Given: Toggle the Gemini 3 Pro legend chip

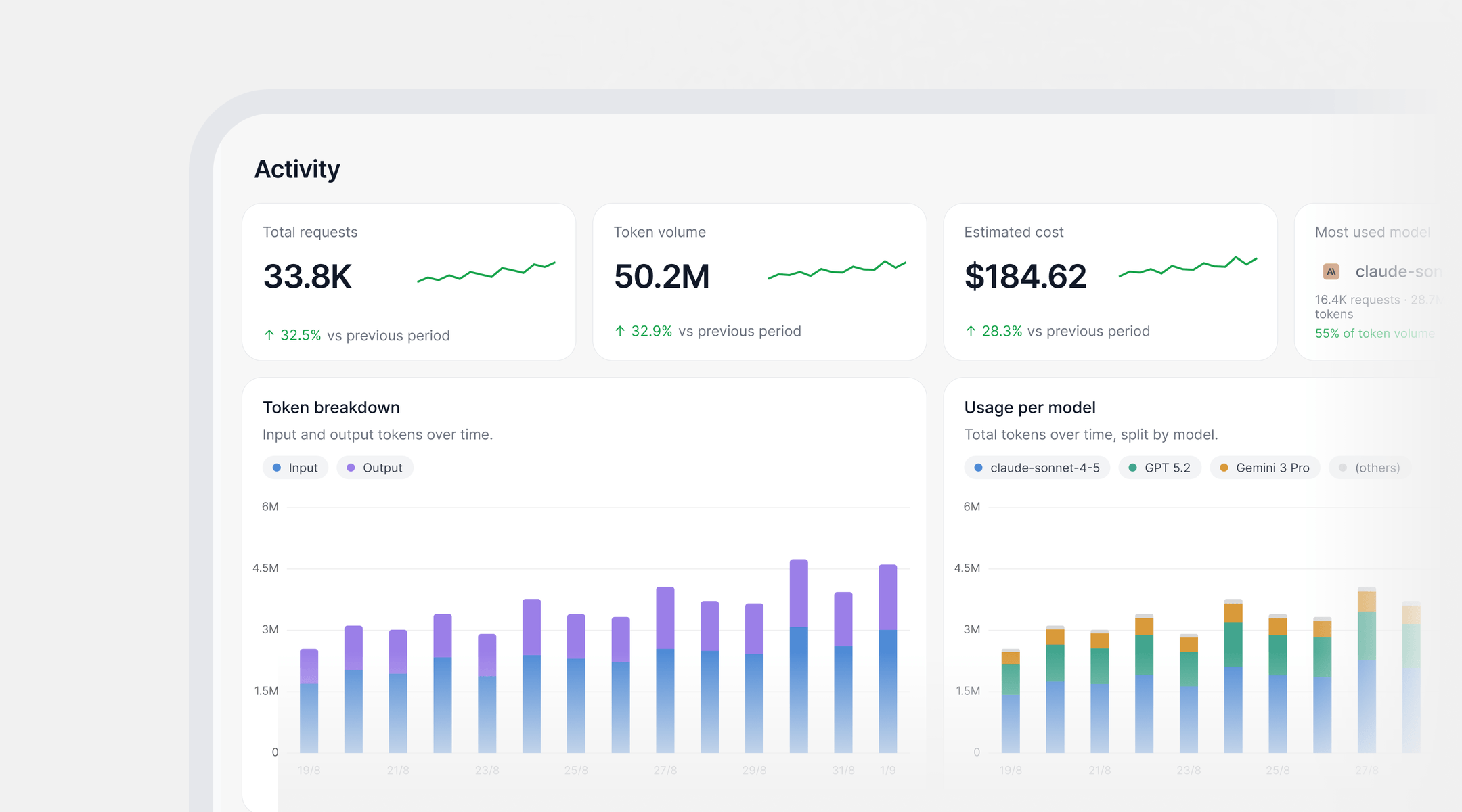Looking at the screenshot, I should pos(1264,468).
